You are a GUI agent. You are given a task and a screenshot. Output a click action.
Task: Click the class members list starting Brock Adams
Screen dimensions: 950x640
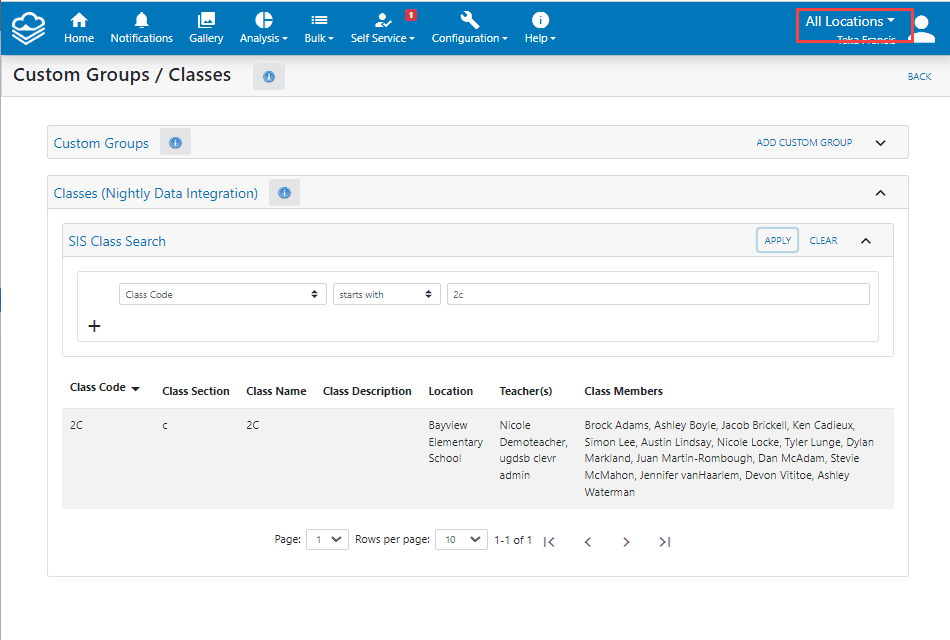click(x=729, y=459)
